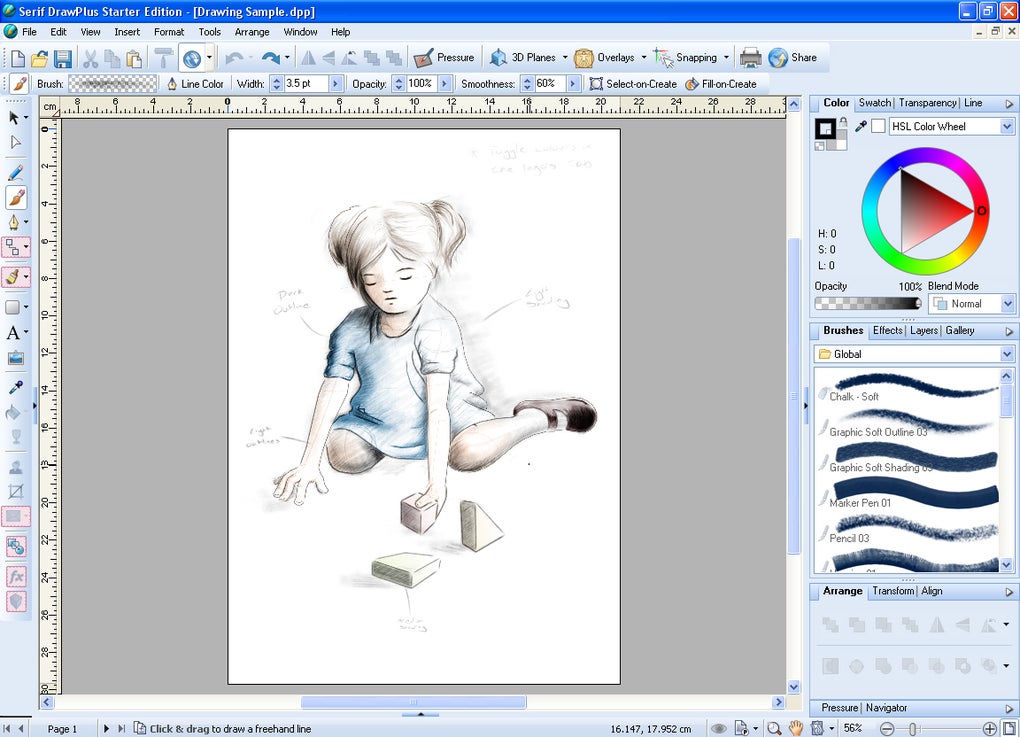This screenshot has height=737, width=1020.
Task: Select the Pencil tool
Action: click(16, 172)
